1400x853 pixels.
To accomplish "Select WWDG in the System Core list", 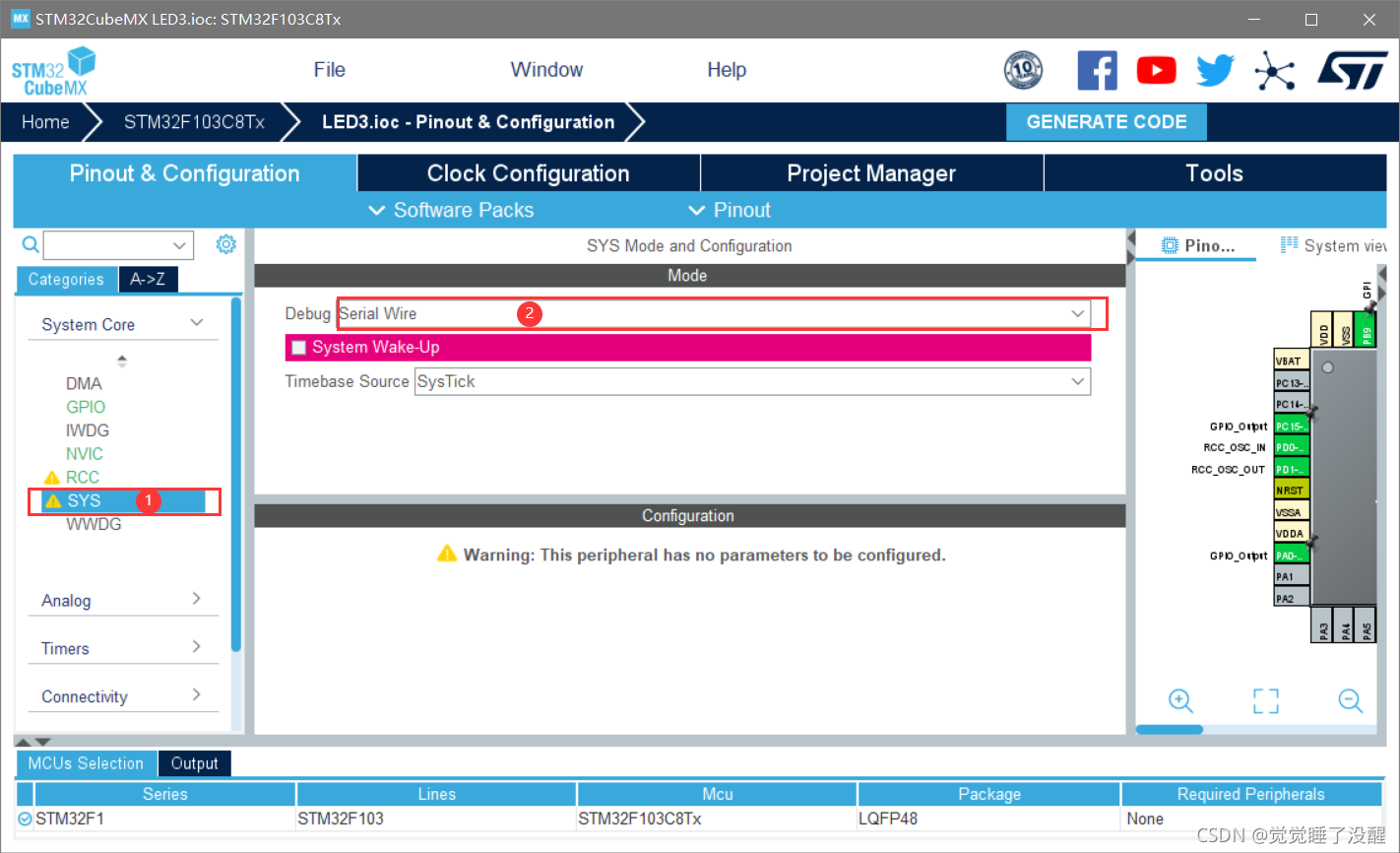I will 94,524.
